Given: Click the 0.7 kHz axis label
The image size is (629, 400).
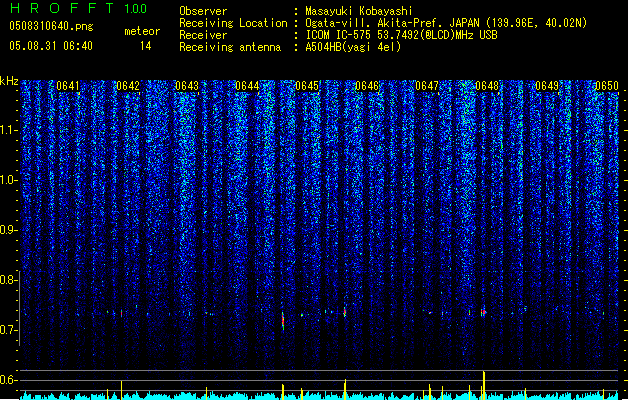Looking at the screenshot, I should (x=8, y=330).
